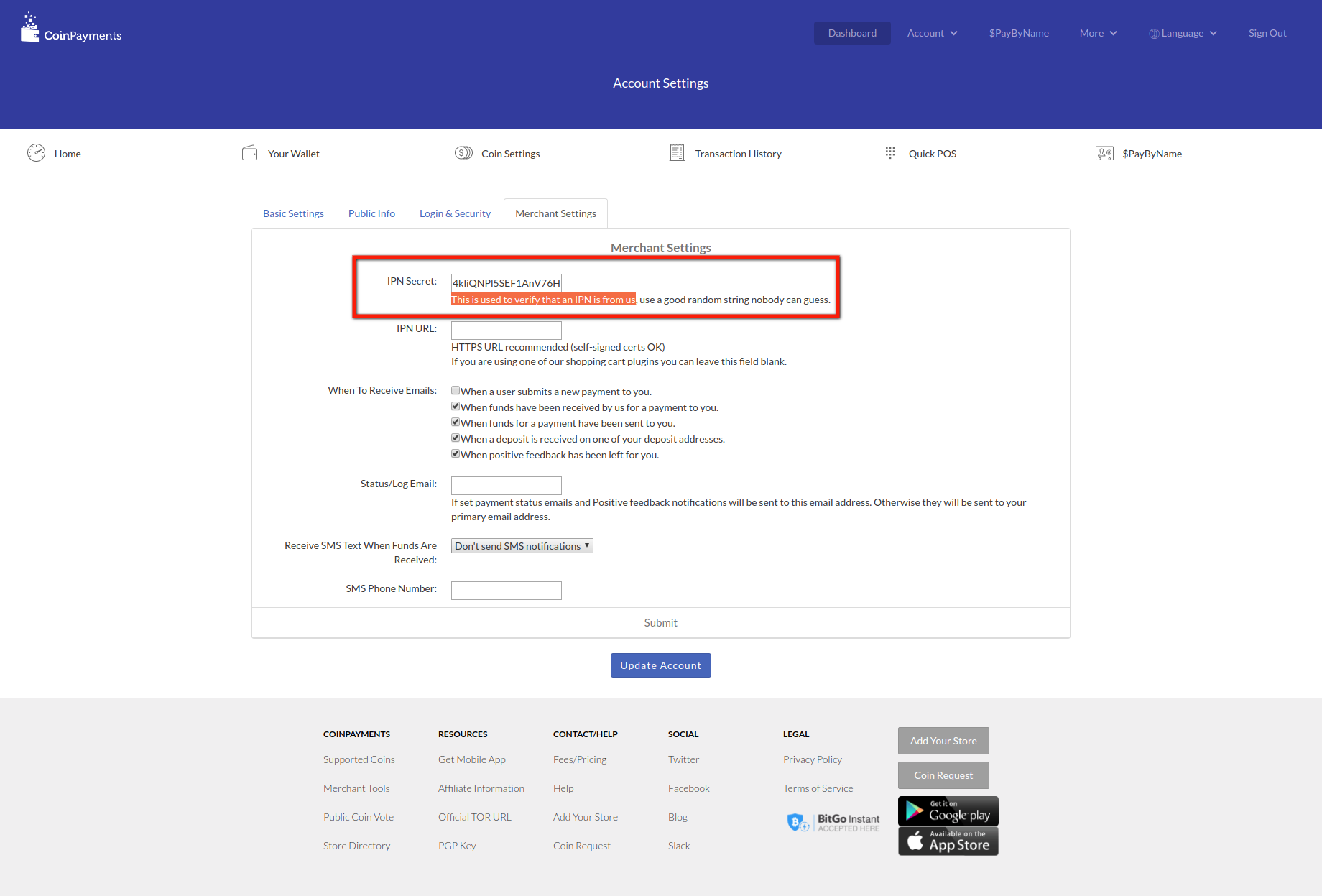The height and width of the screenshot is (896, 1322).
Task: Click the Update Account button
Action: click(x=661, y=665)
